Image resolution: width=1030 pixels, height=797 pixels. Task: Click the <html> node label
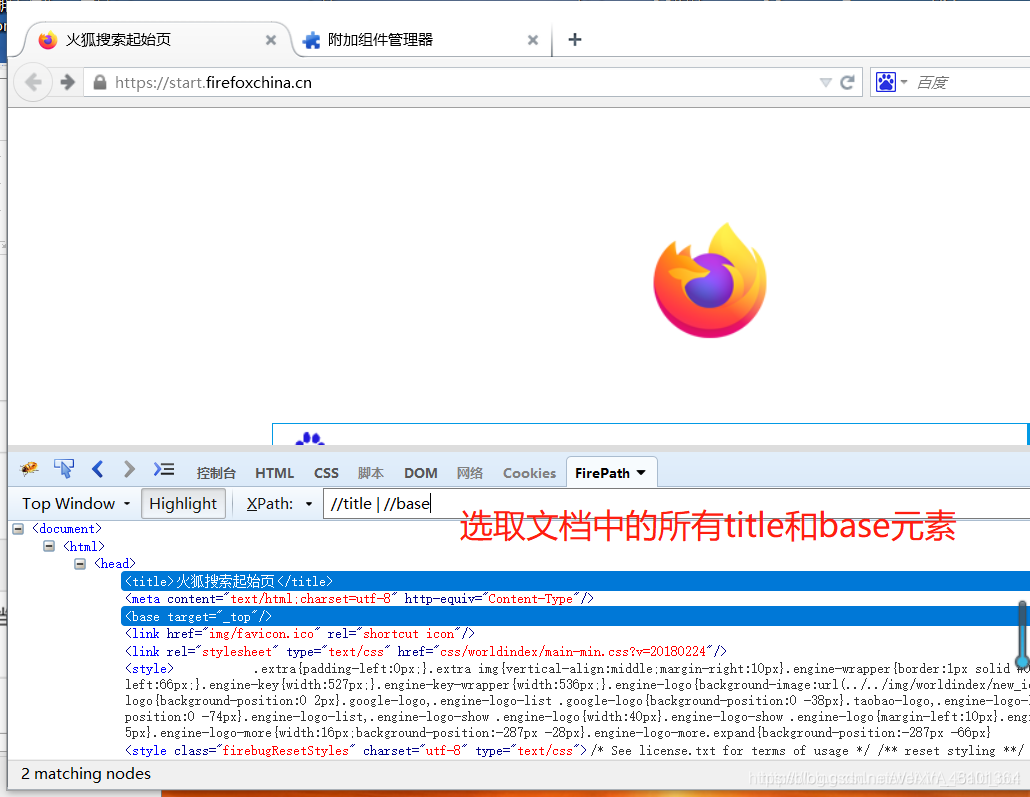(84, 546)
